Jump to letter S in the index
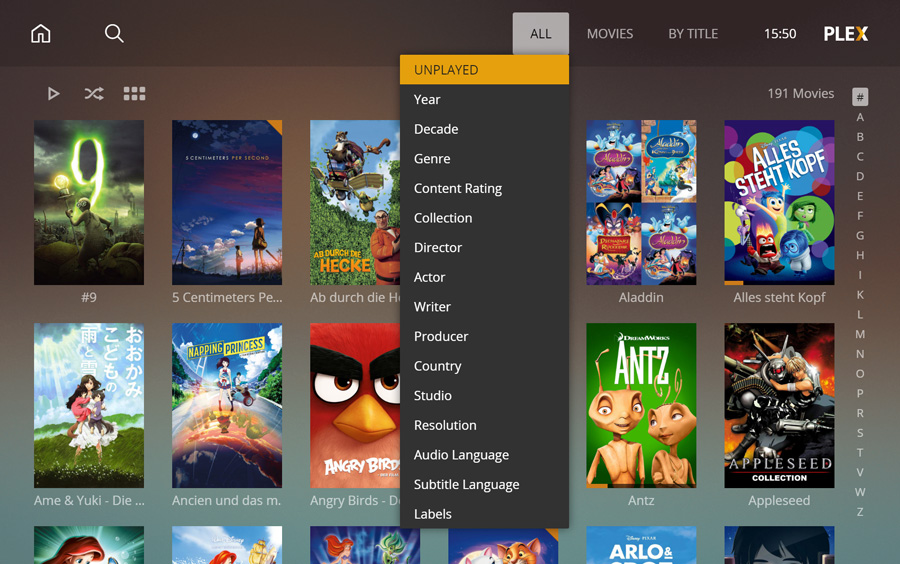The image size is (900, 564). click(x=860, y=433)
